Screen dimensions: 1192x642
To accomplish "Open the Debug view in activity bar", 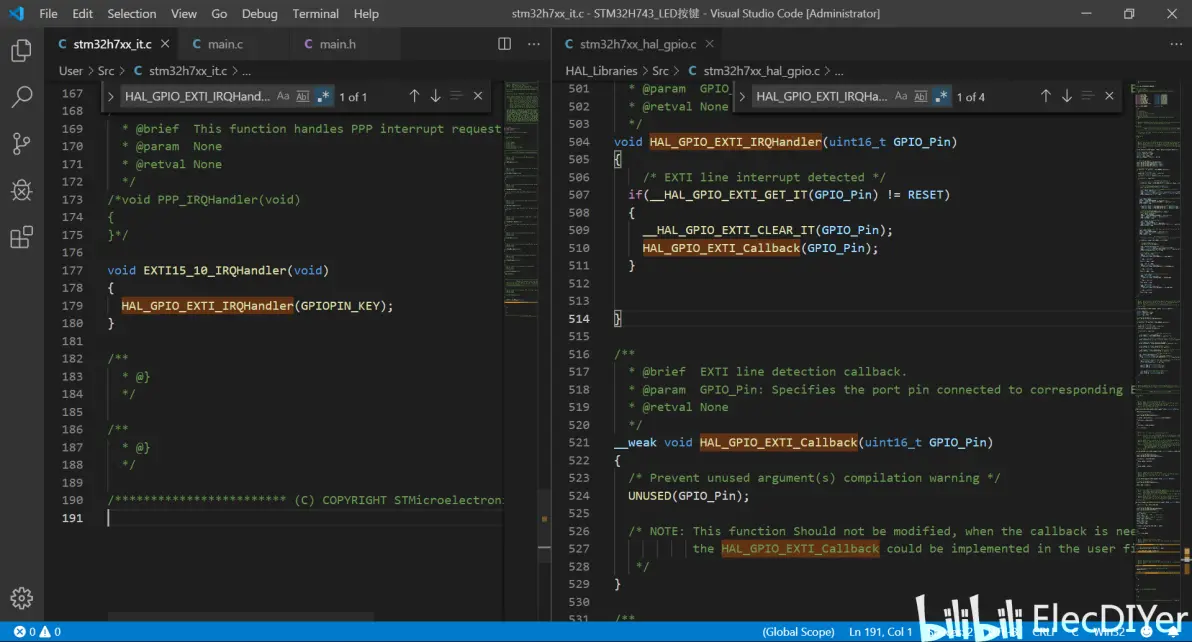I will [21, 190].
